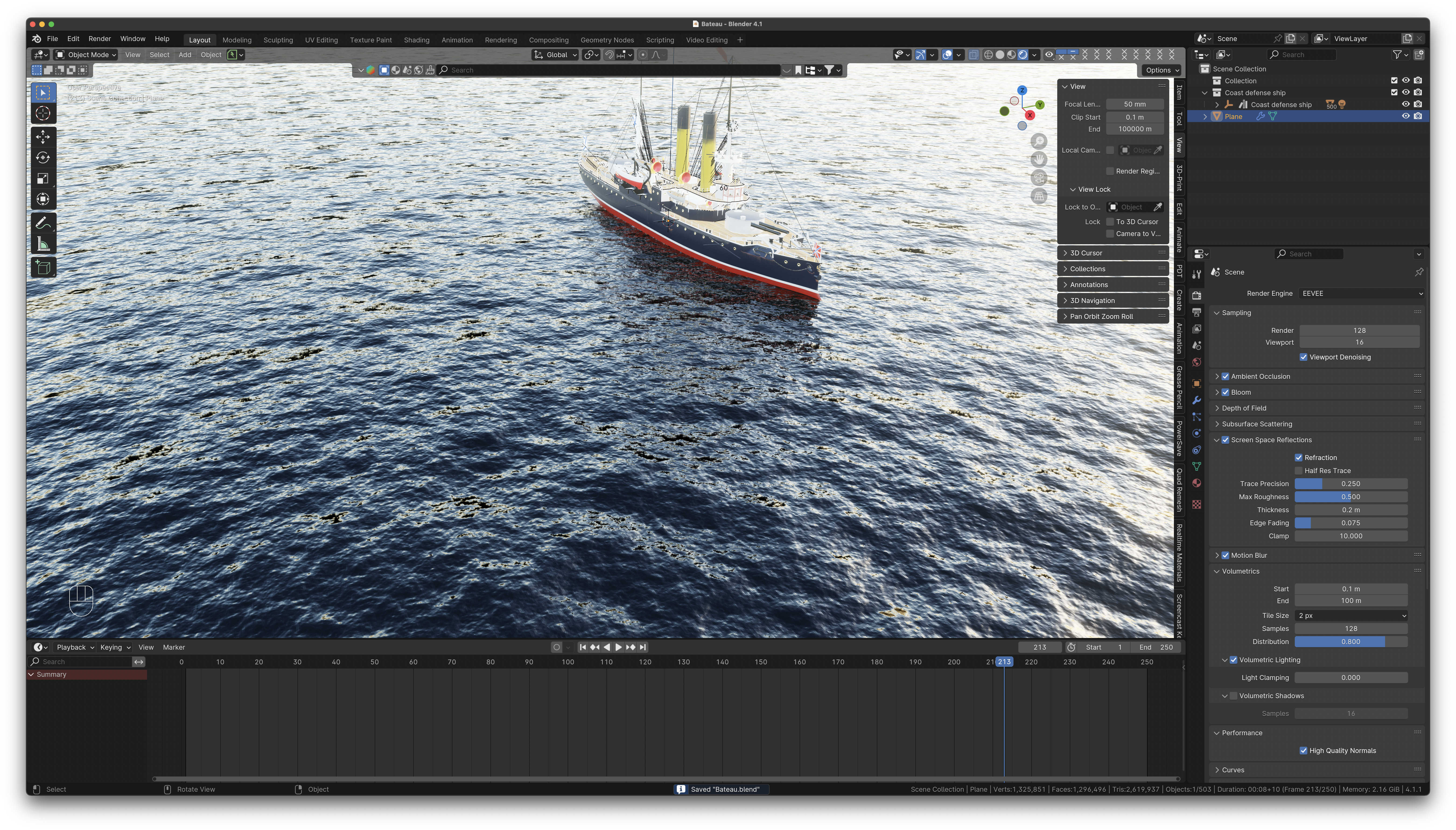This screenshot has width=1456, height=830.
Task: Open the timeline Marker menu
Action: [x=174, y=647]
